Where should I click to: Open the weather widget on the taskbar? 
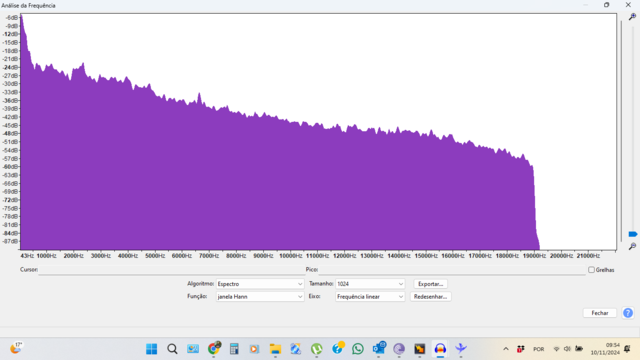pos(16,348)
